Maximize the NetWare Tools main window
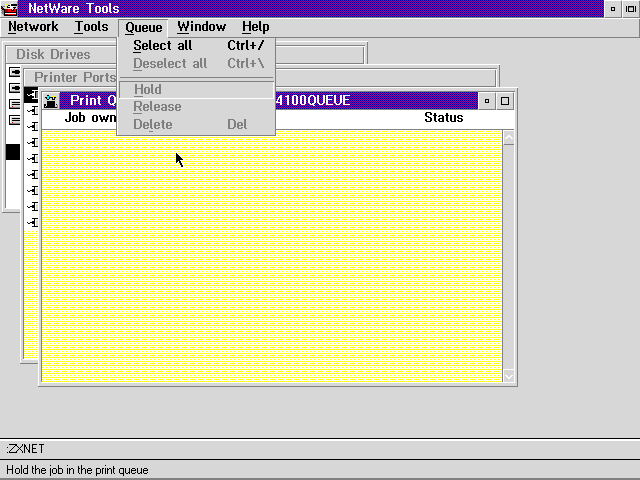Image resolution: width=640 pixels, height=480 pixels. tap(631, 9)
